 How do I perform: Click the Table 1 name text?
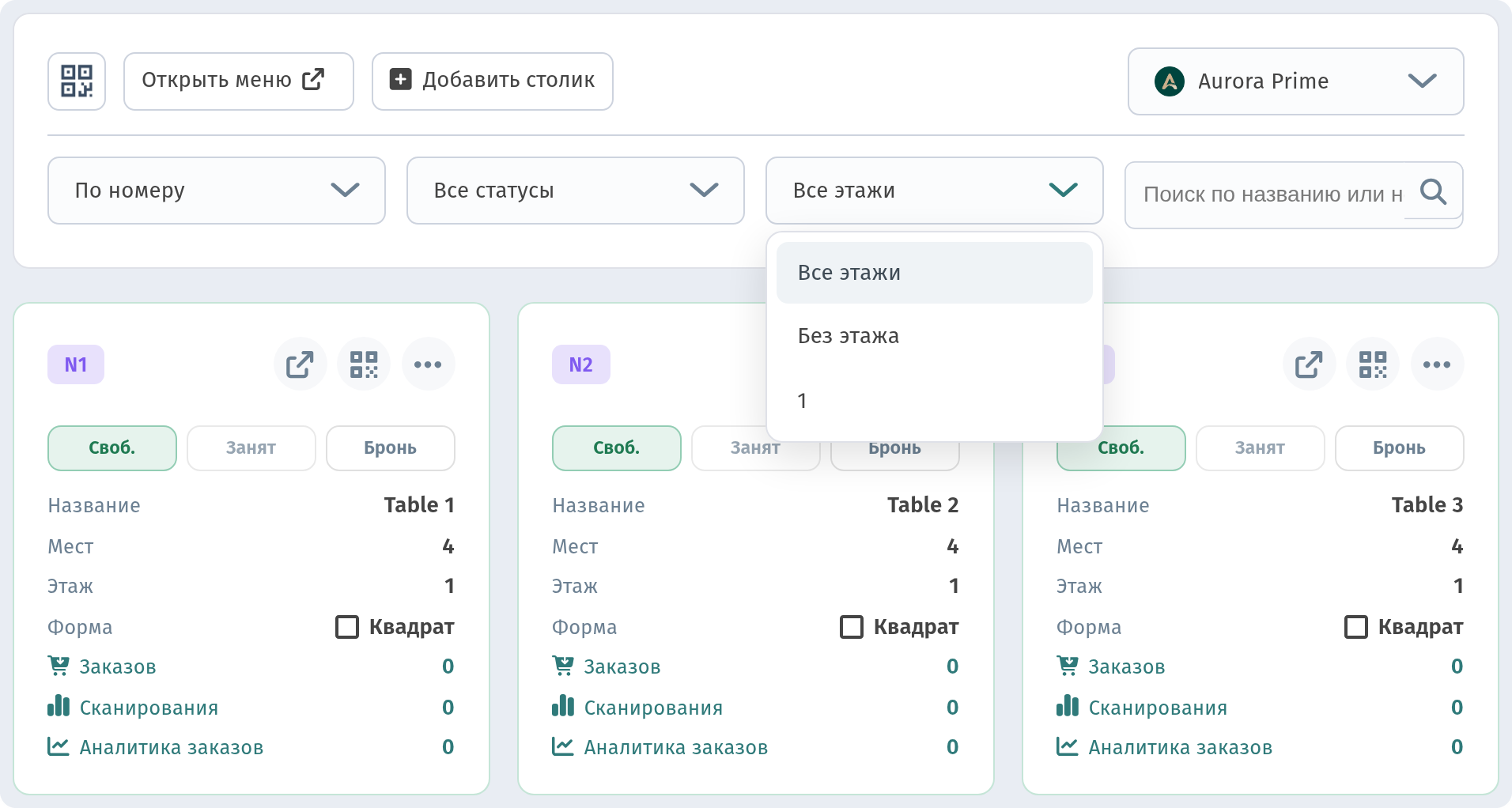tap(419, 505)
